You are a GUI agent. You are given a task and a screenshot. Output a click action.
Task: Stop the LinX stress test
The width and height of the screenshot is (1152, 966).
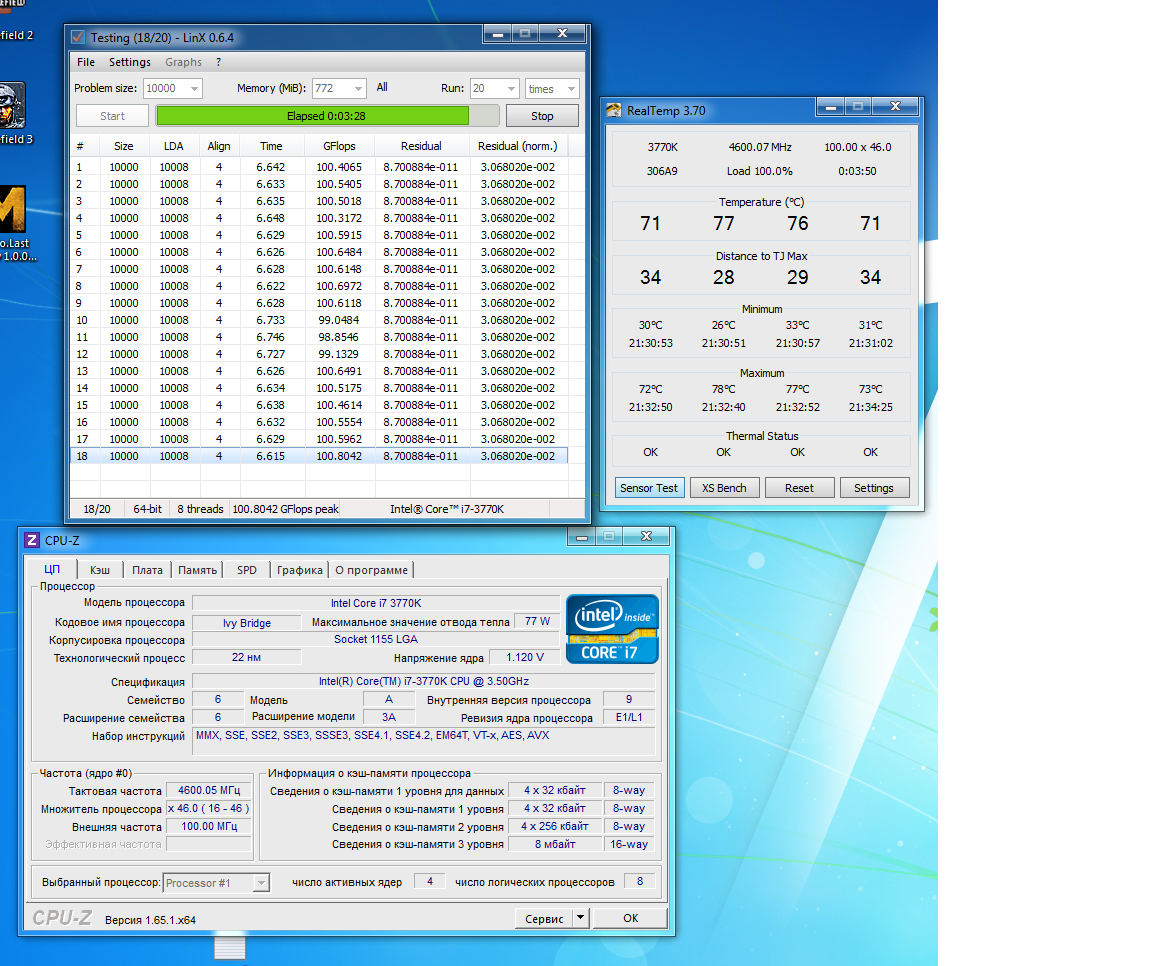tap(542, 116)
